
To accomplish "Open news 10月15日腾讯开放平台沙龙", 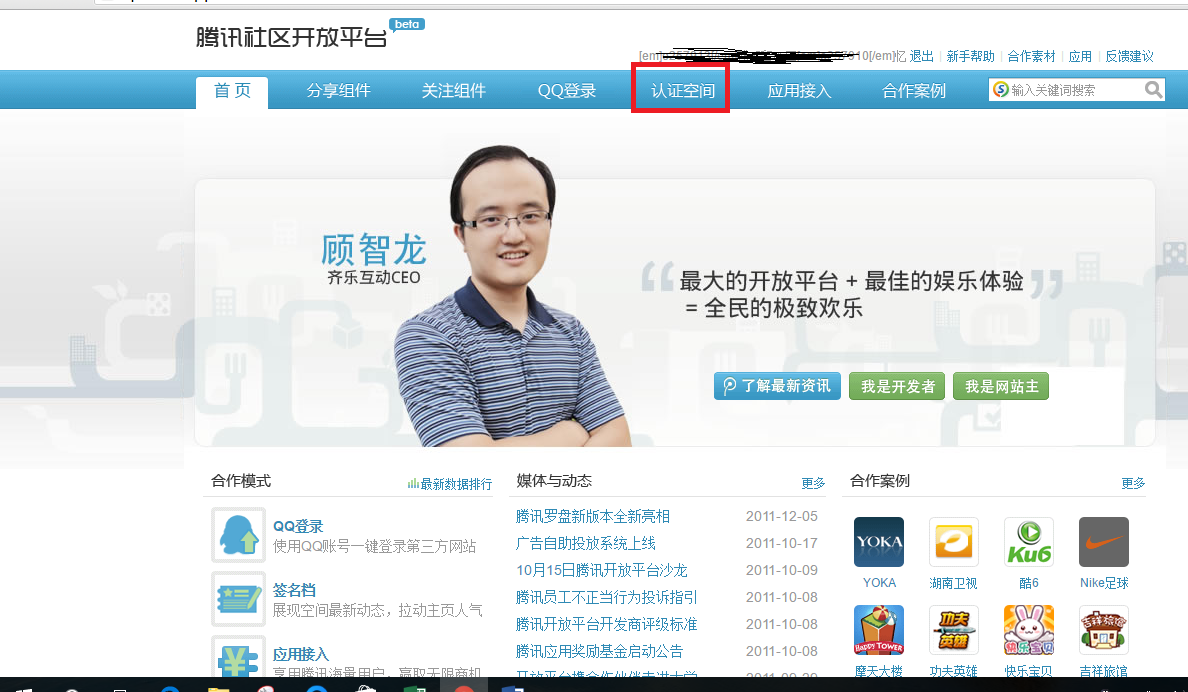I will (x=602, y=570).
